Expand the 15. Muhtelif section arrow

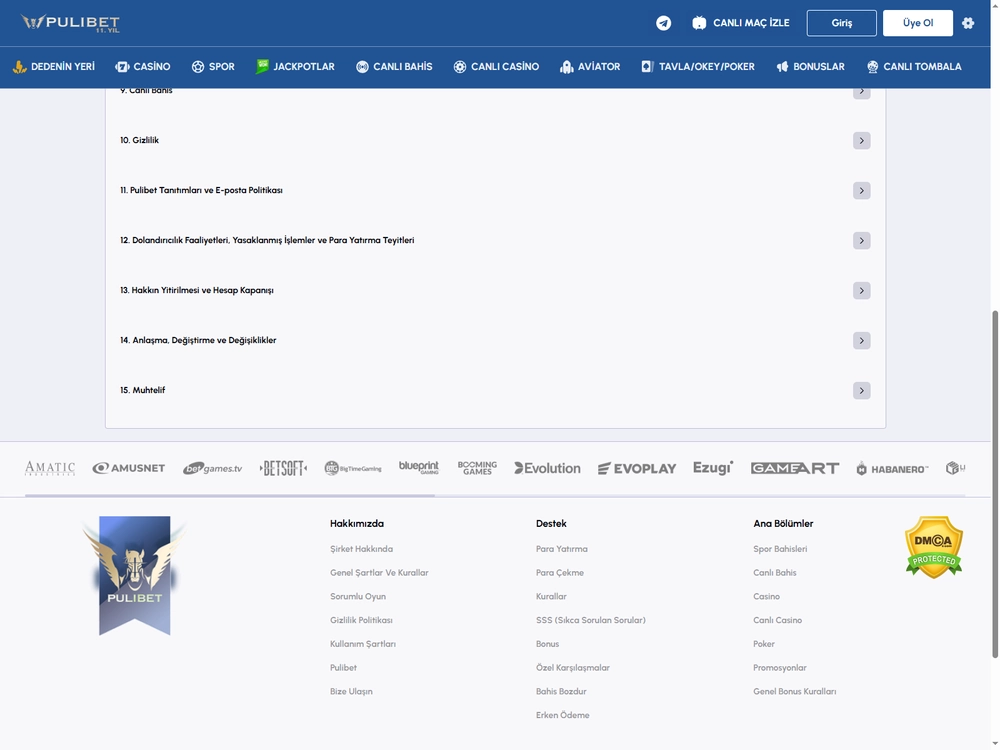tap(862, 390)
